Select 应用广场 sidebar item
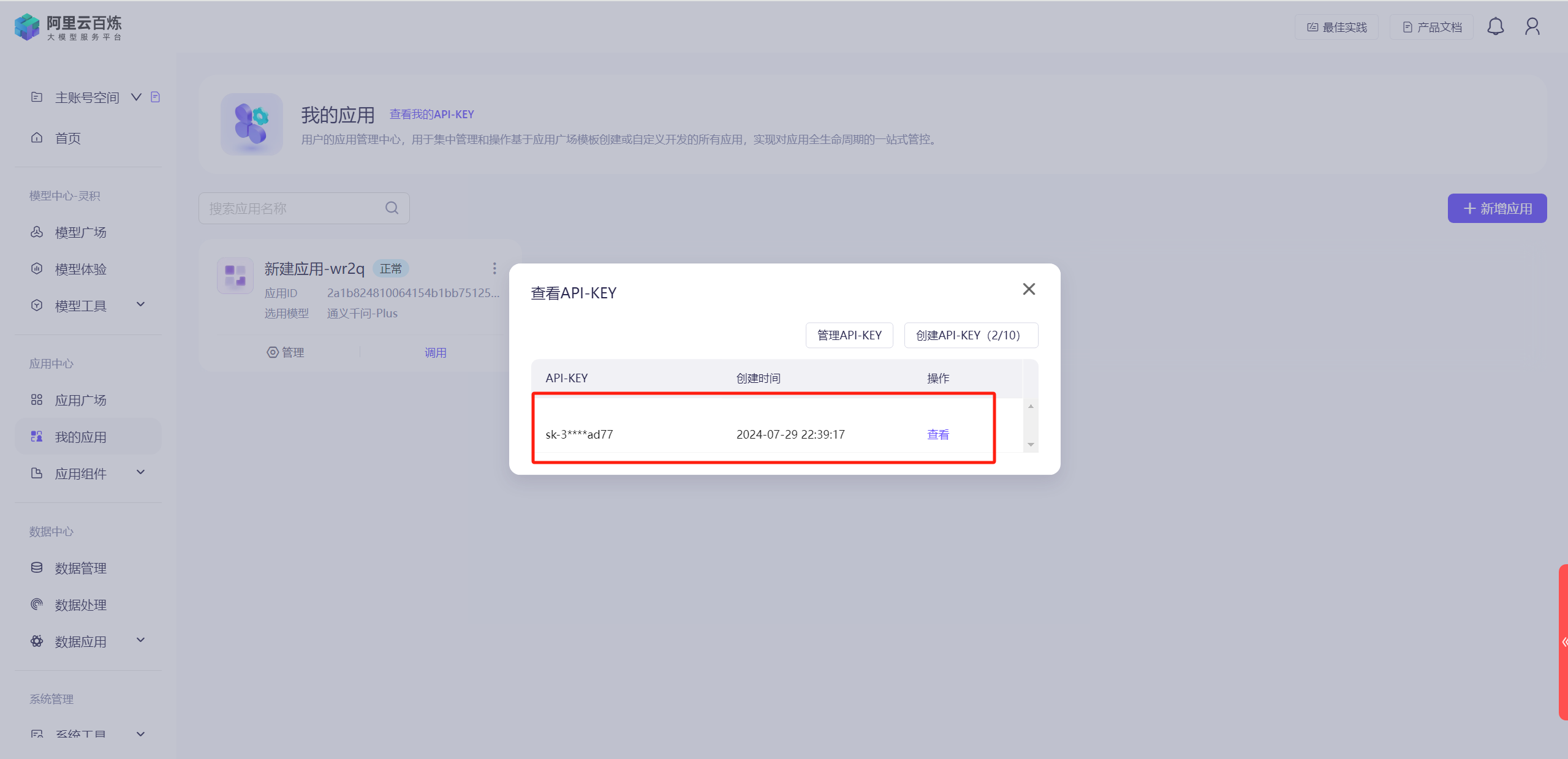 pos(80,400)
